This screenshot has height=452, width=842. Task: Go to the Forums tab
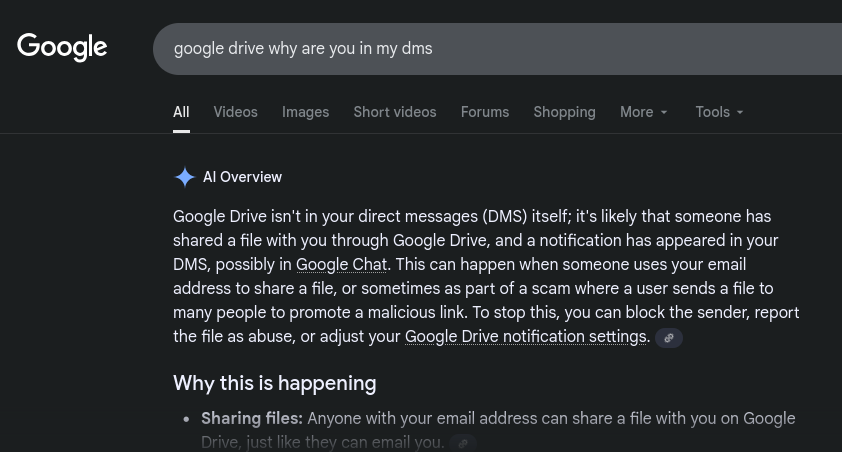coord(485,112)
